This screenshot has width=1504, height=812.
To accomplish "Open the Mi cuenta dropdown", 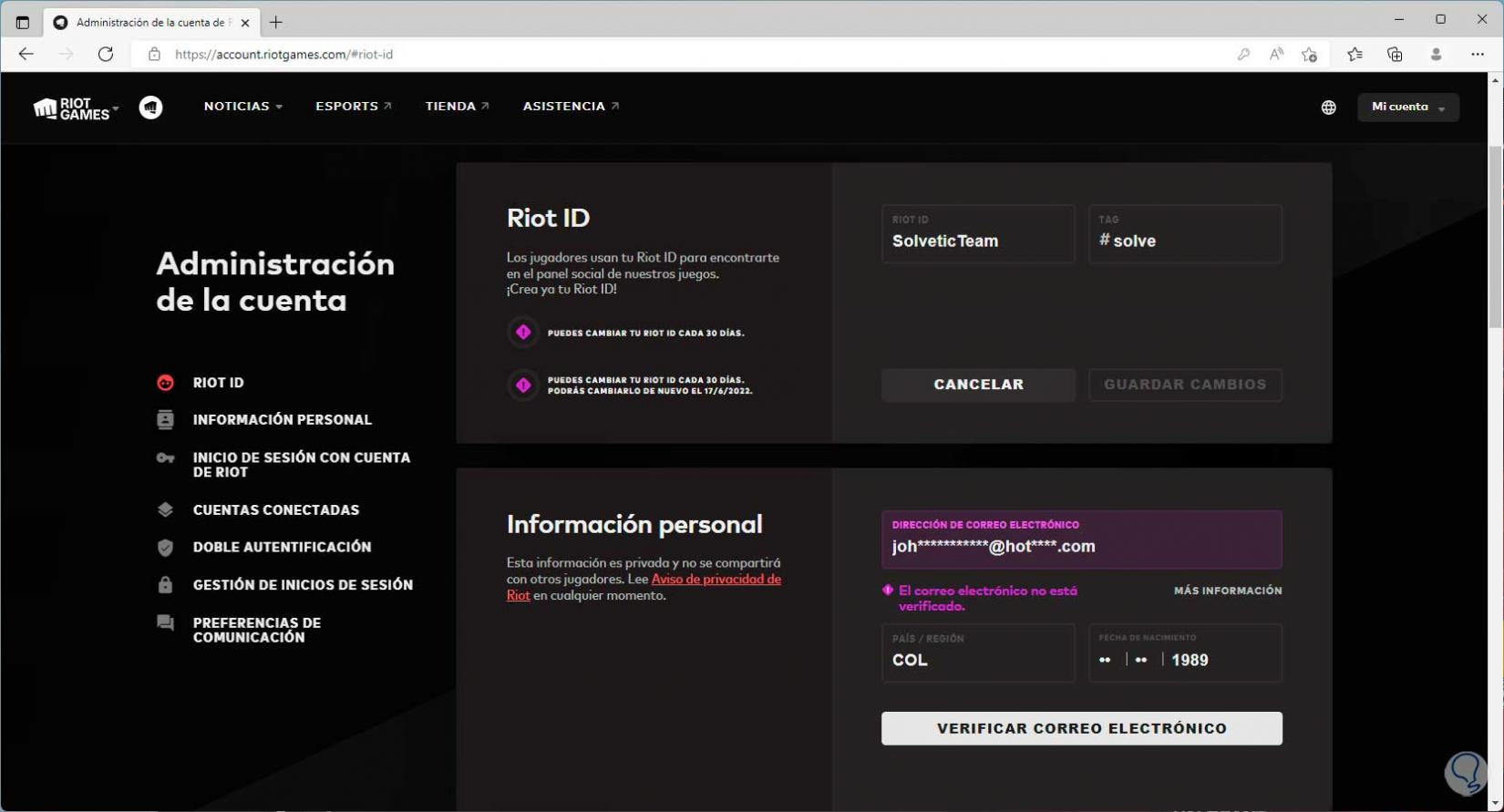I will point(1408,108).
